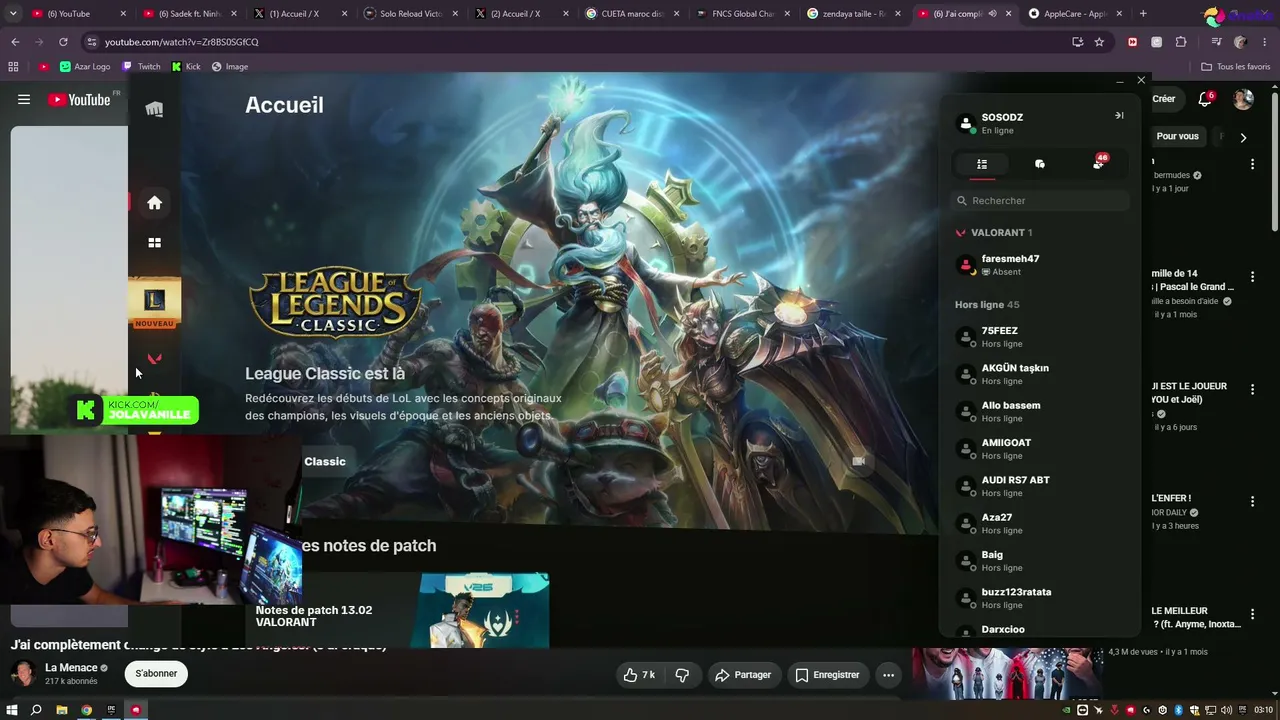Select offline friend AUDI RS7 ABT
The image size is (1280, 720).
point(1040,486)
